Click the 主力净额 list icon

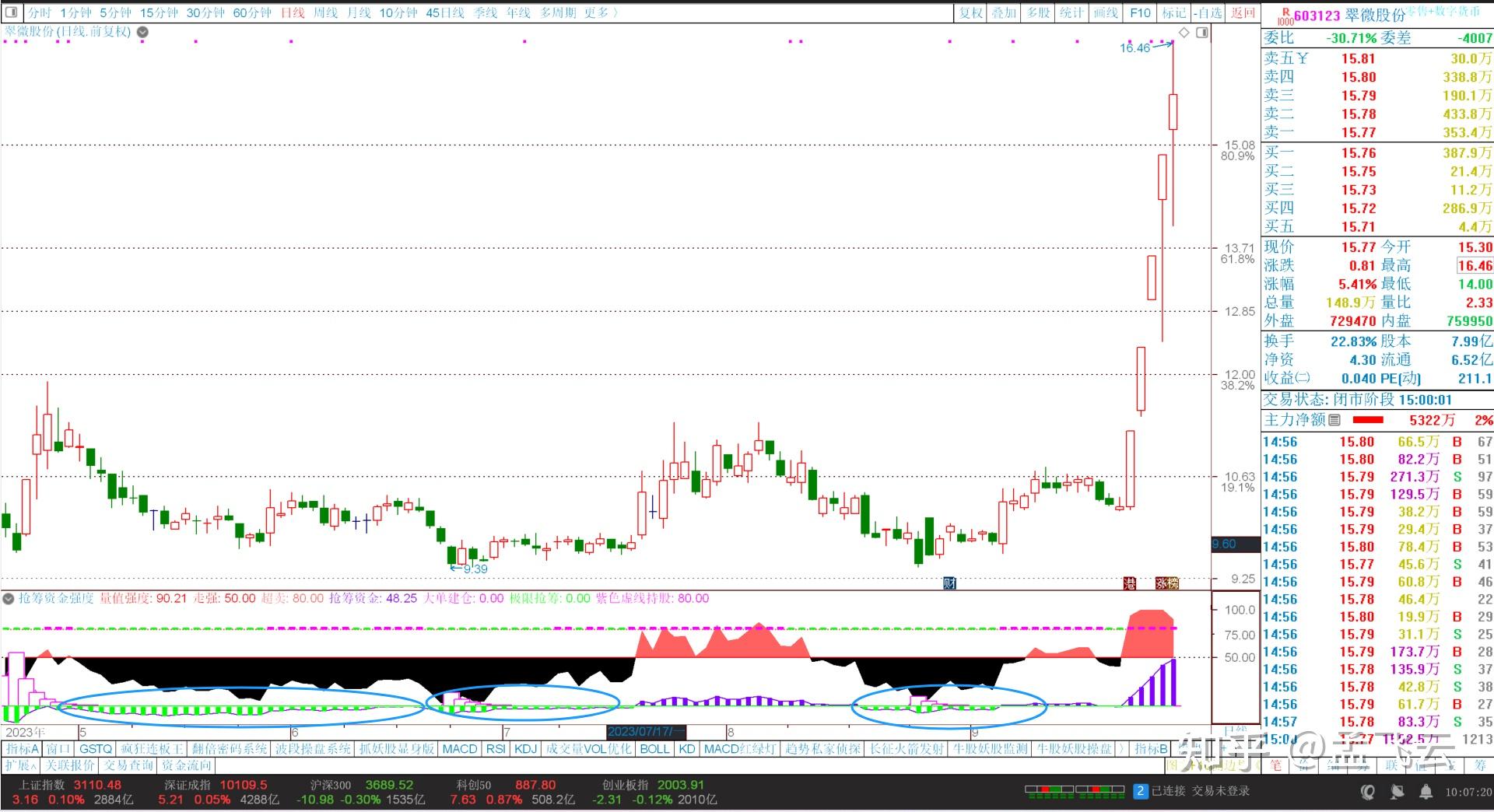(x=1334, y=420)
